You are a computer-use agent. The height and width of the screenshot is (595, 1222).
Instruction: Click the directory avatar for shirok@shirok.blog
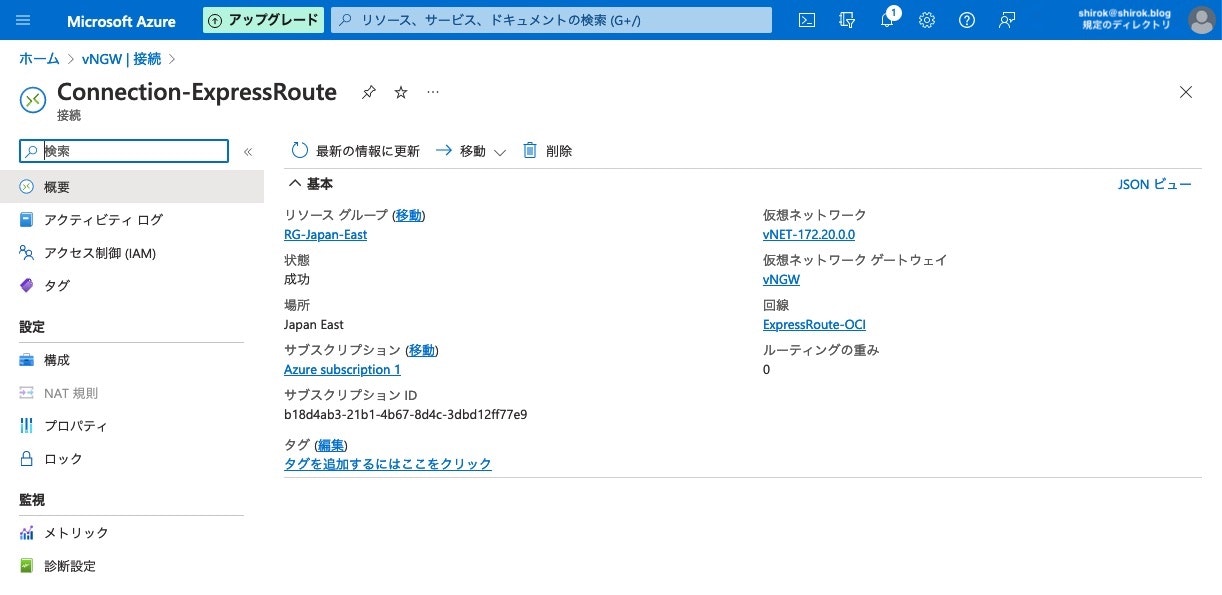1200,20
